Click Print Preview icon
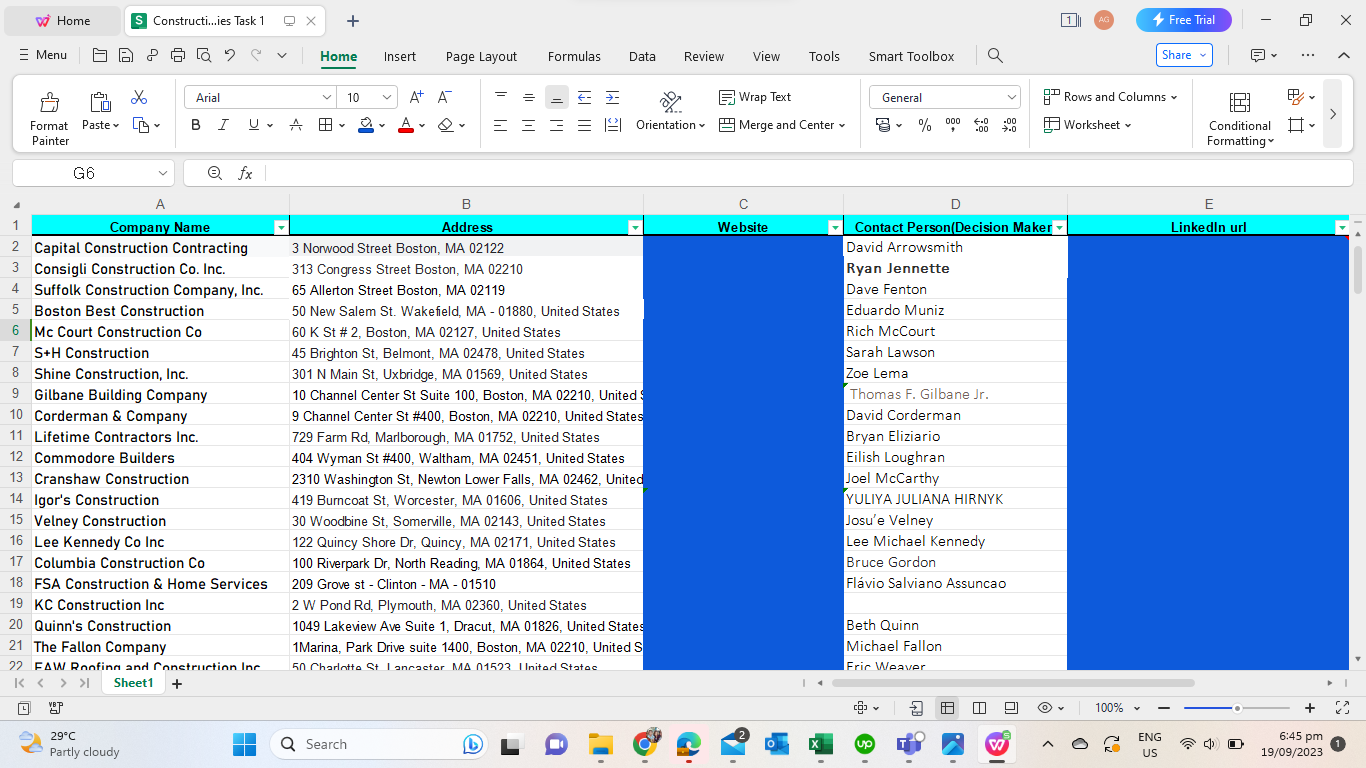The width and height of the screenshot is (1366, 768). point(204,55)
